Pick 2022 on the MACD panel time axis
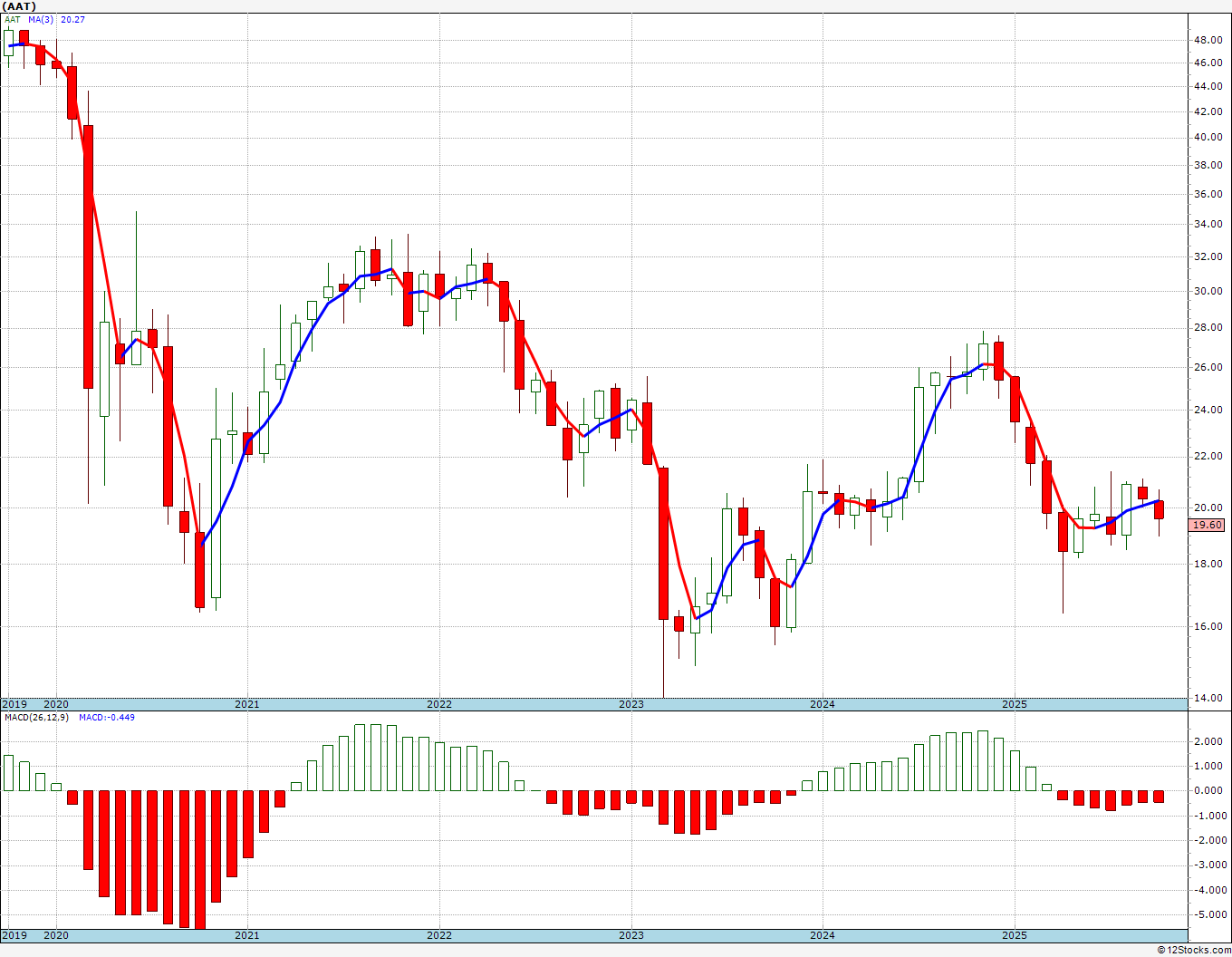The image size is (1232, 957). (439, 935)
